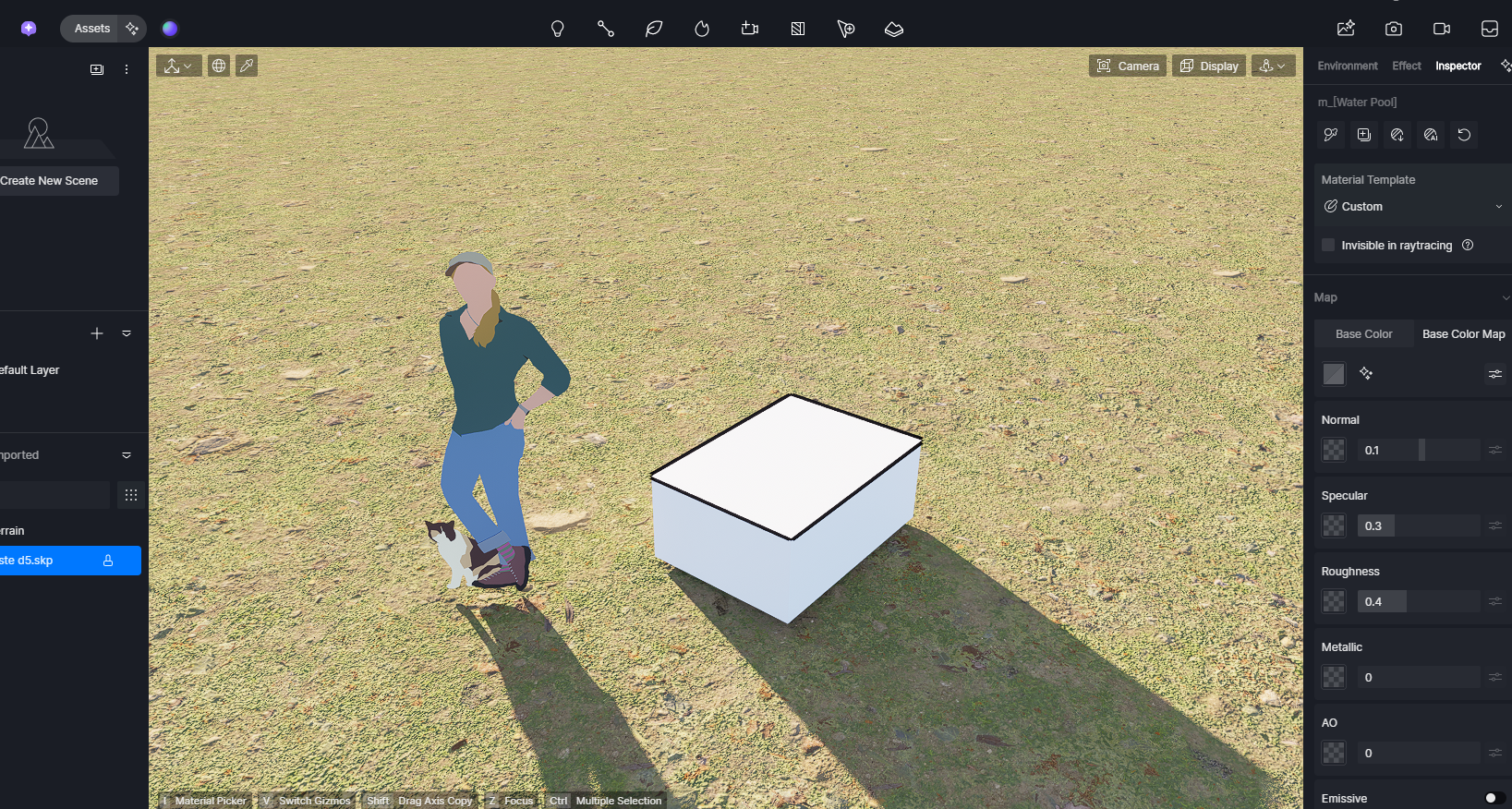Click the photo capture camera icon
Image resolution: width=1512 pixels, height=809 pixels.
click(1394, 29)
